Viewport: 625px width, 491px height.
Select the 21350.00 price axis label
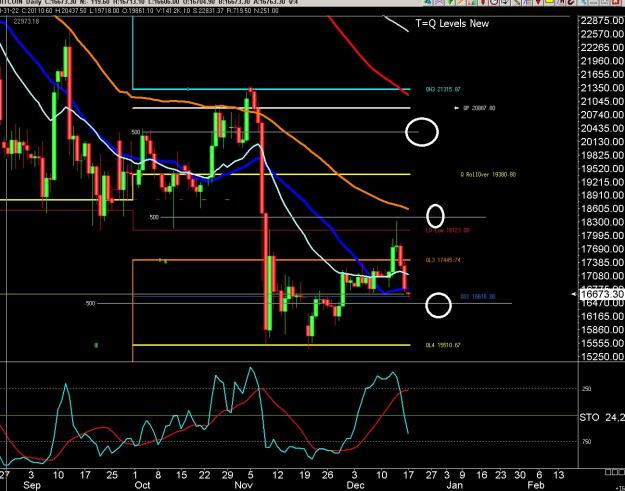tap(603, 88)
